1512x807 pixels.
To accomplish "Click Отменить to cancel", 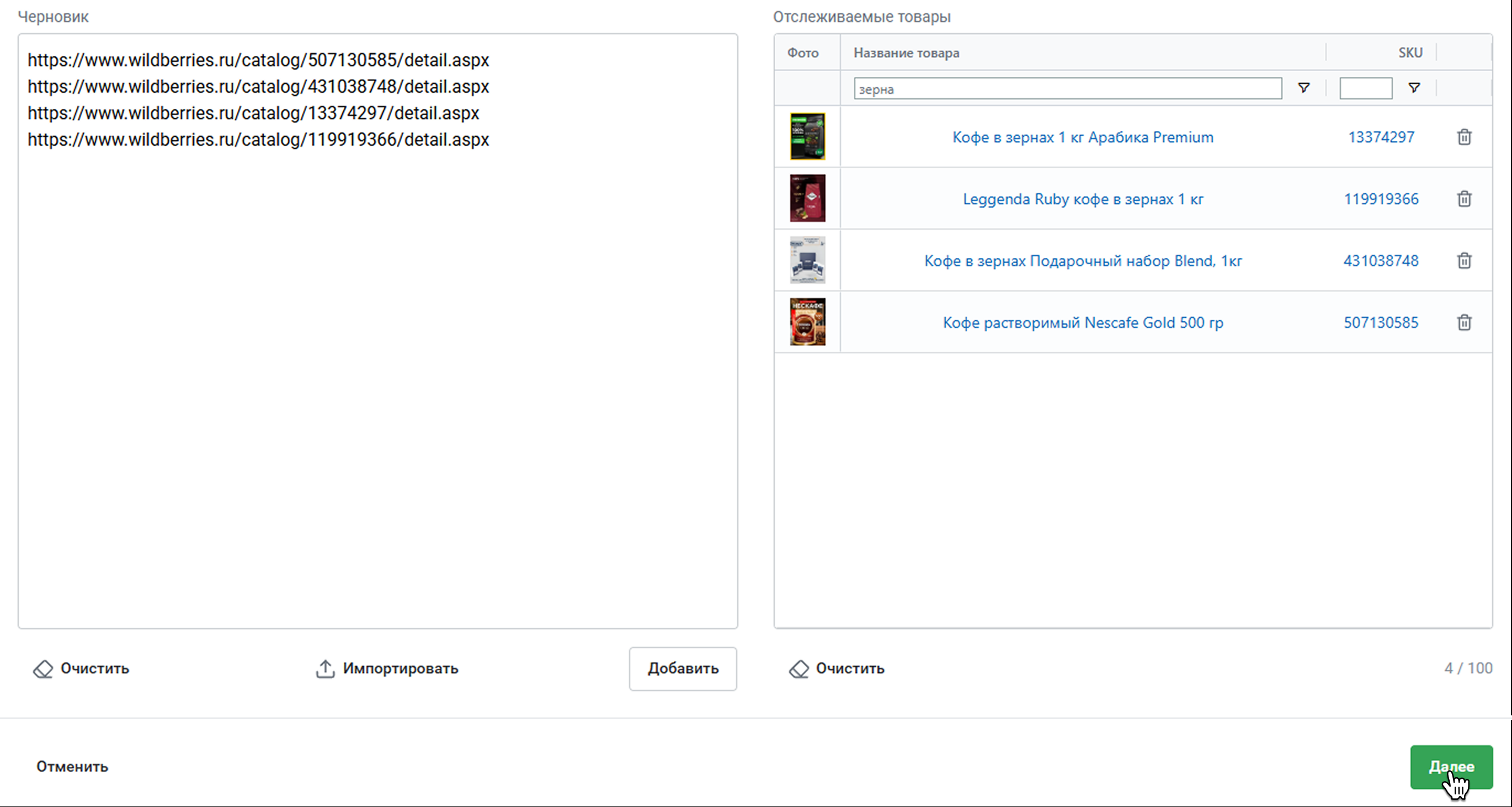I will pyautogui.click(x=72, y=767).
